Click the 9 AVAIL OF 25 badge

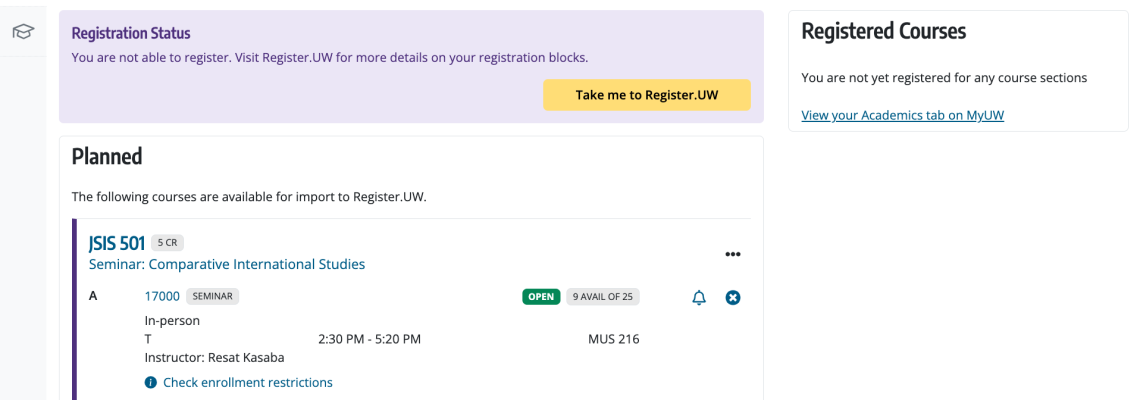point(603,297)
